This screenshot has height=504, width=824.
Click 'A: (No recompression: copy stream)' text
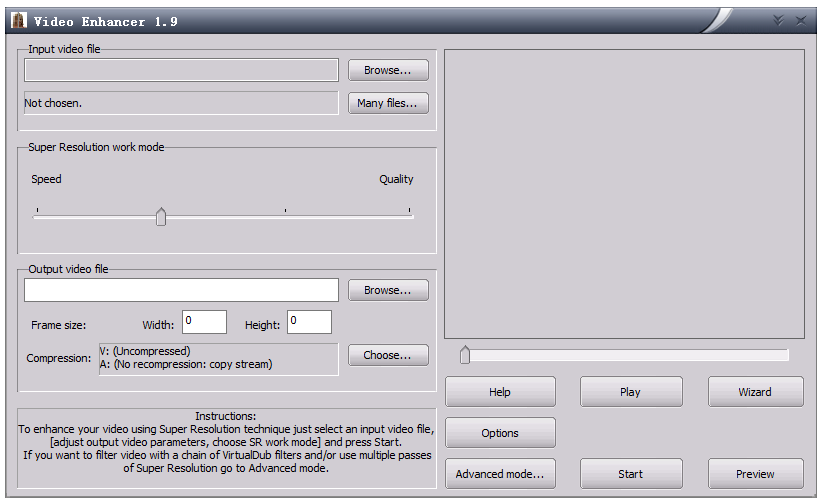[x=186, y=364]
